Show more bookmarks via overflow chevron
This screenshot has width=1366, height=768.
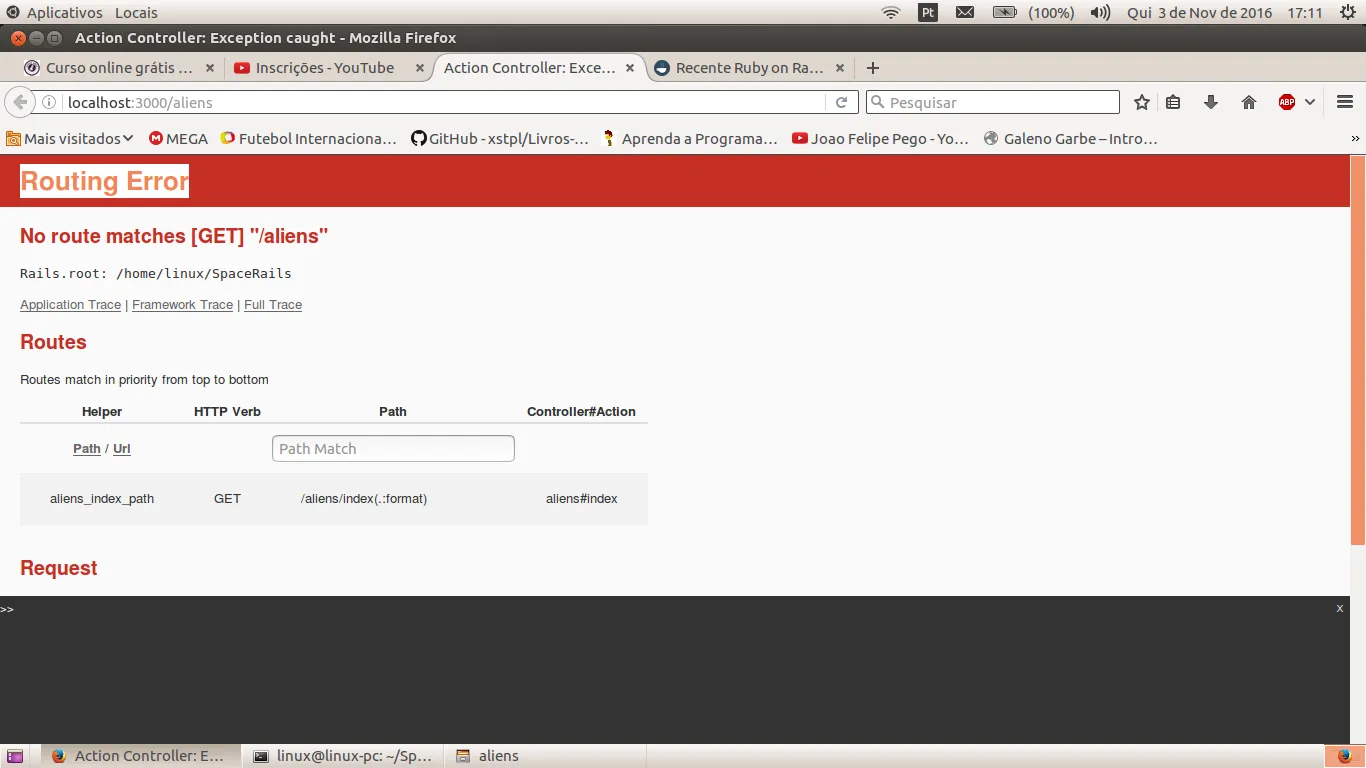point(1355,139)
